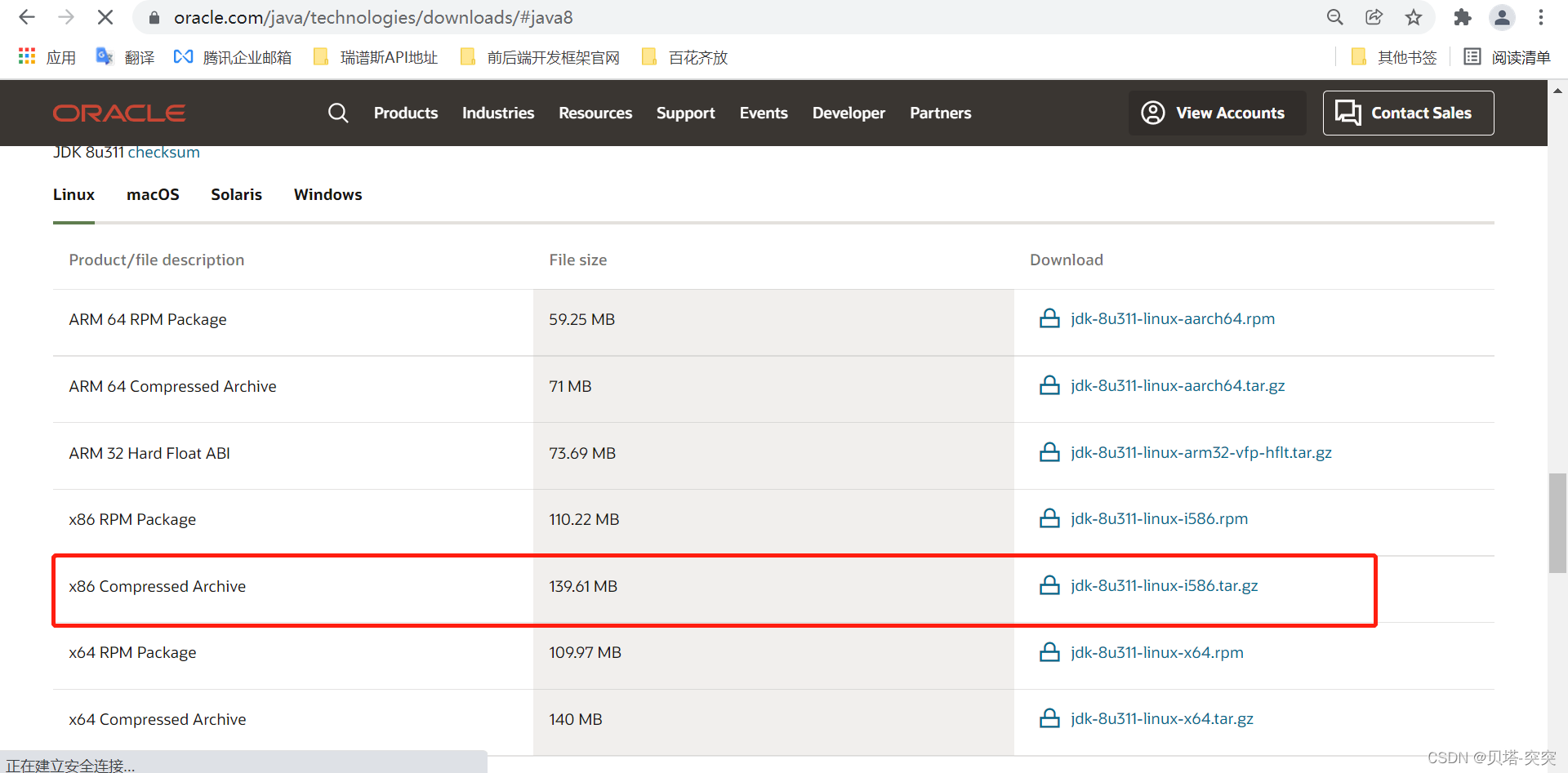
Task: Click the Oracle site search magnifier
Action: point(338,113)
